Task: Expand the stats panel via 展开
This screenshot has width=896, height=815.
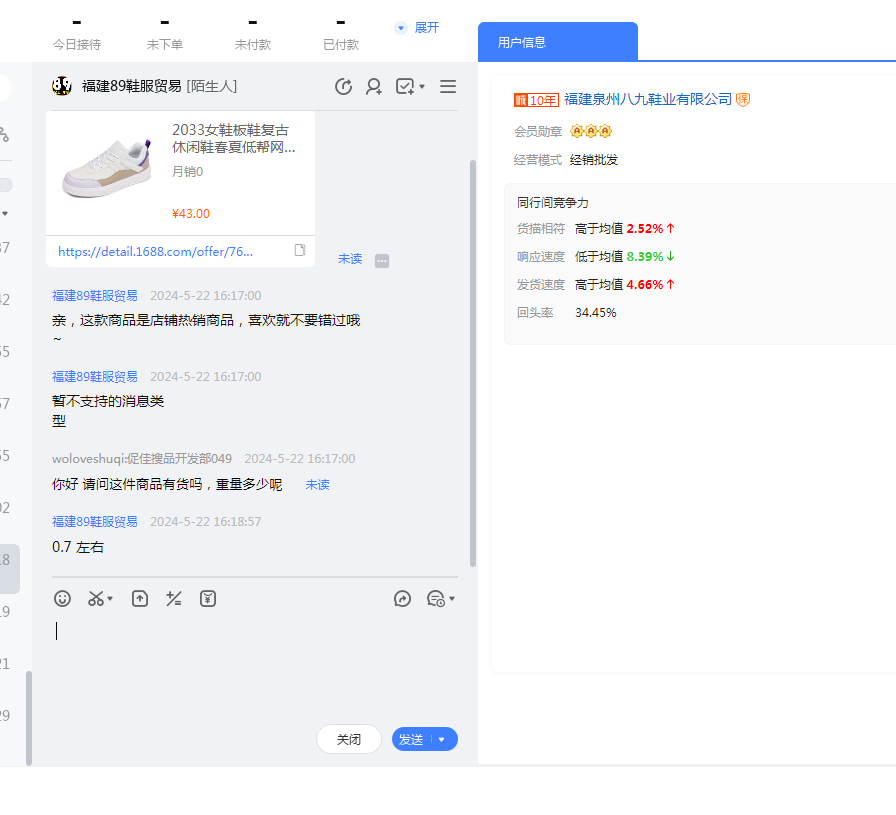Action: pos(418,28)
